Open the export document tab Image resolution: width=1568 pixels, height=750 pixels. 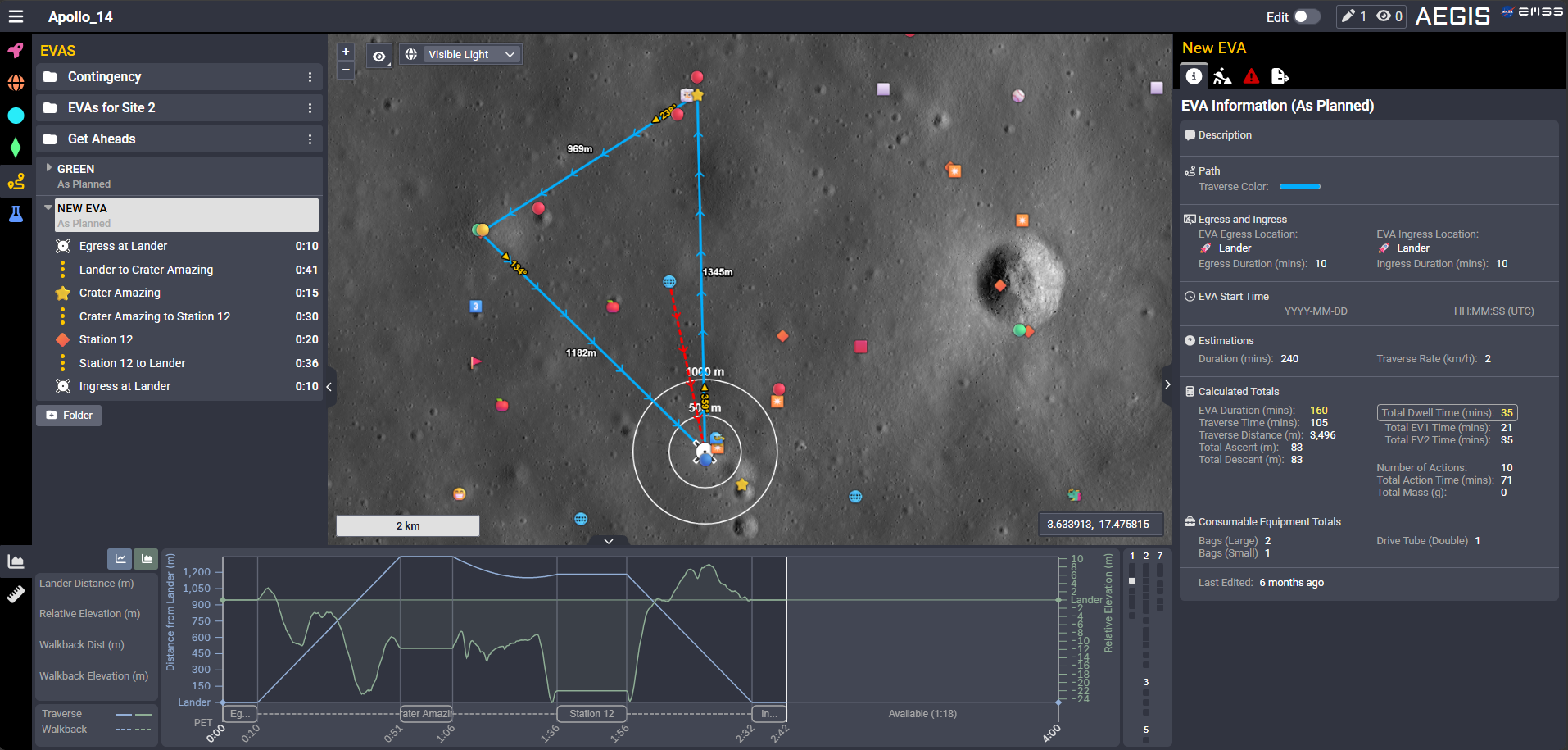(x=1280, y=76)
